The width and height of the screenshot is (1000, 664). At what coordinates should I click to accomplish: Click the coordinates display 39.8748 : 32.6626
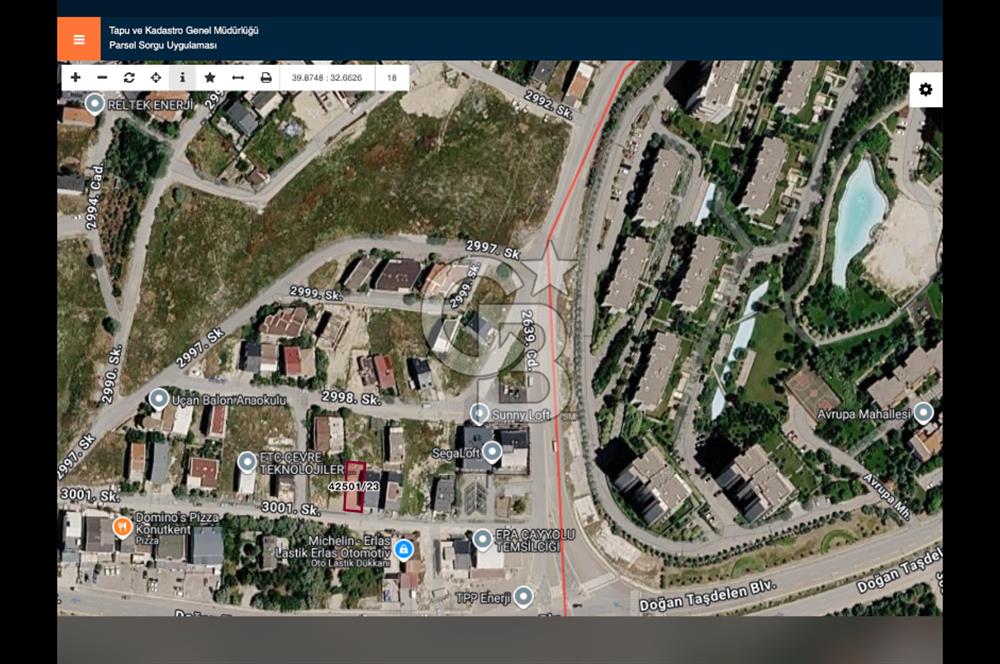pos(327,78)
